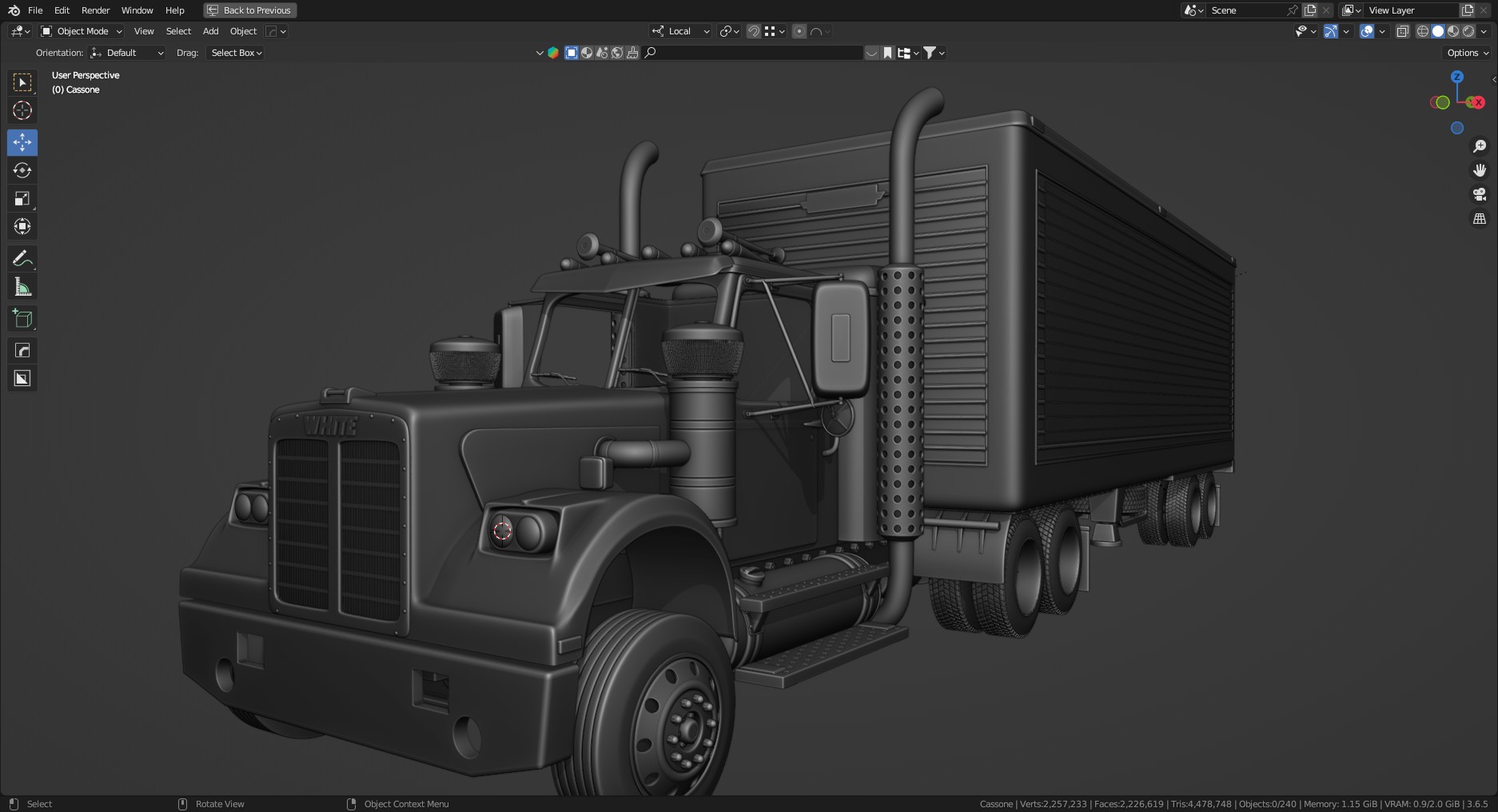This screenshot has width=1498, height=812.
Task: Switch to Wireframe viewport shading
Action: (1423, 31)
